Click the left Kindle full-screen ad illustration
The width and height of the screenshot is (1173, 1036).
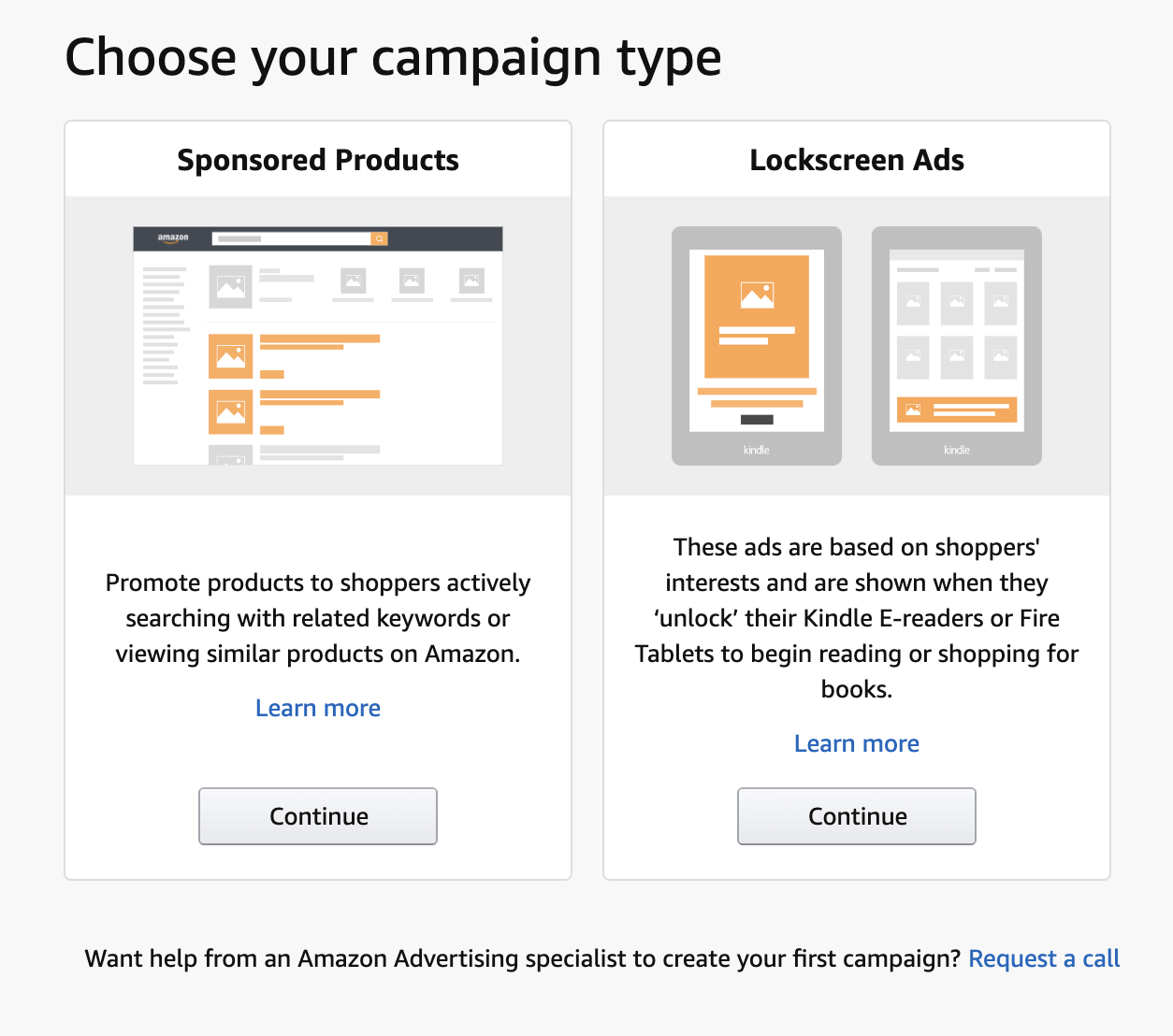[x=757, y=345]
